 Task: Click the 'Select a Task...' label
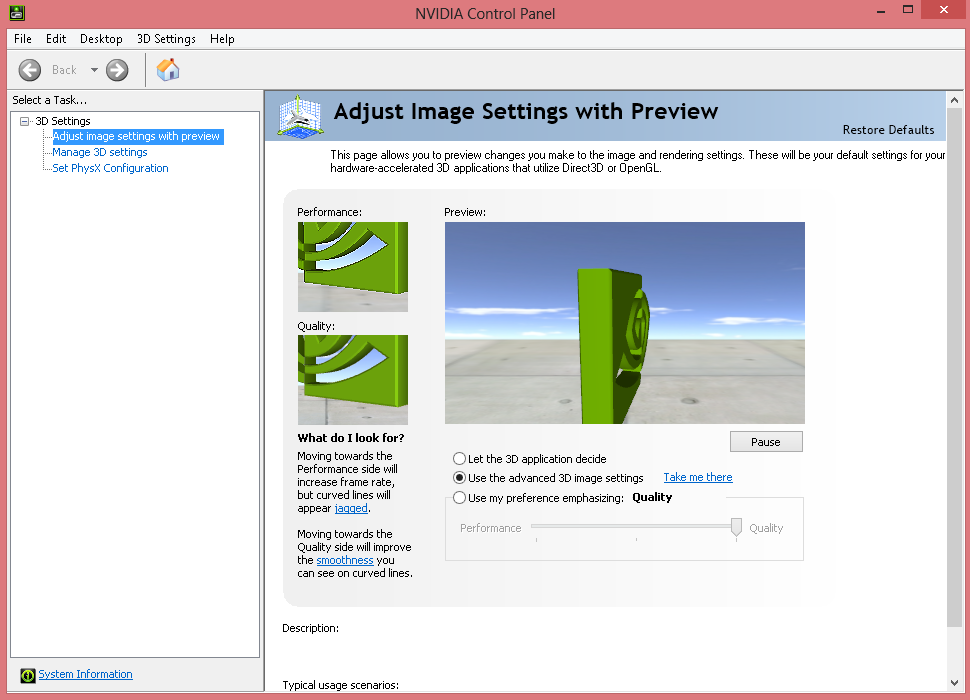49,100
